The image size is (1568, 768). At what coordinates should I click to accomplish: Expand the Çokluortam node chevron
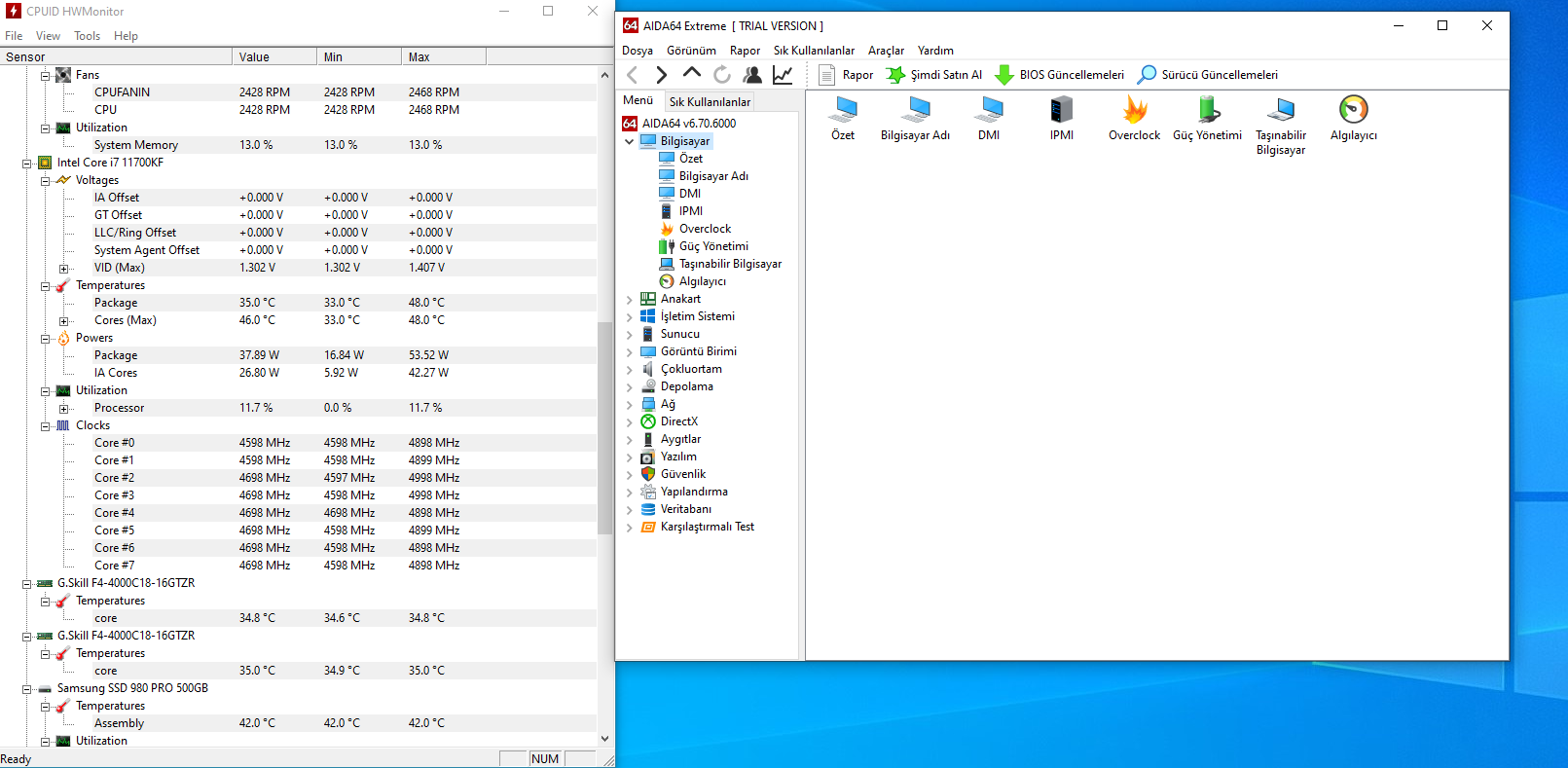630,369
